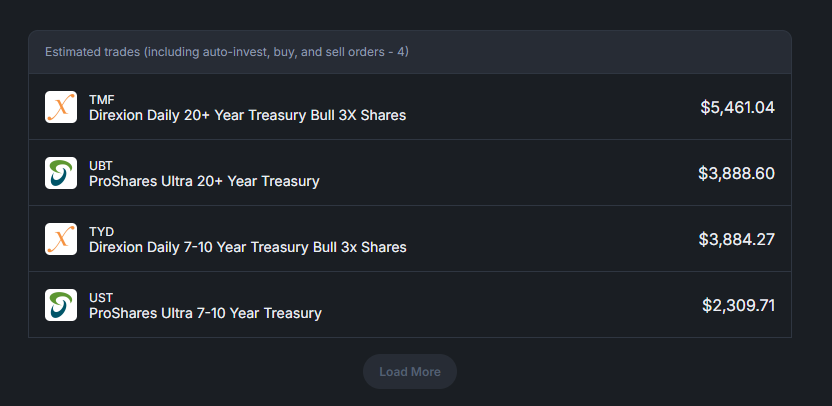This screenshot has height=406, width=832.
Task: Open ProShares Ultra 20+ Year Treasury
Action: coord(204,181)
